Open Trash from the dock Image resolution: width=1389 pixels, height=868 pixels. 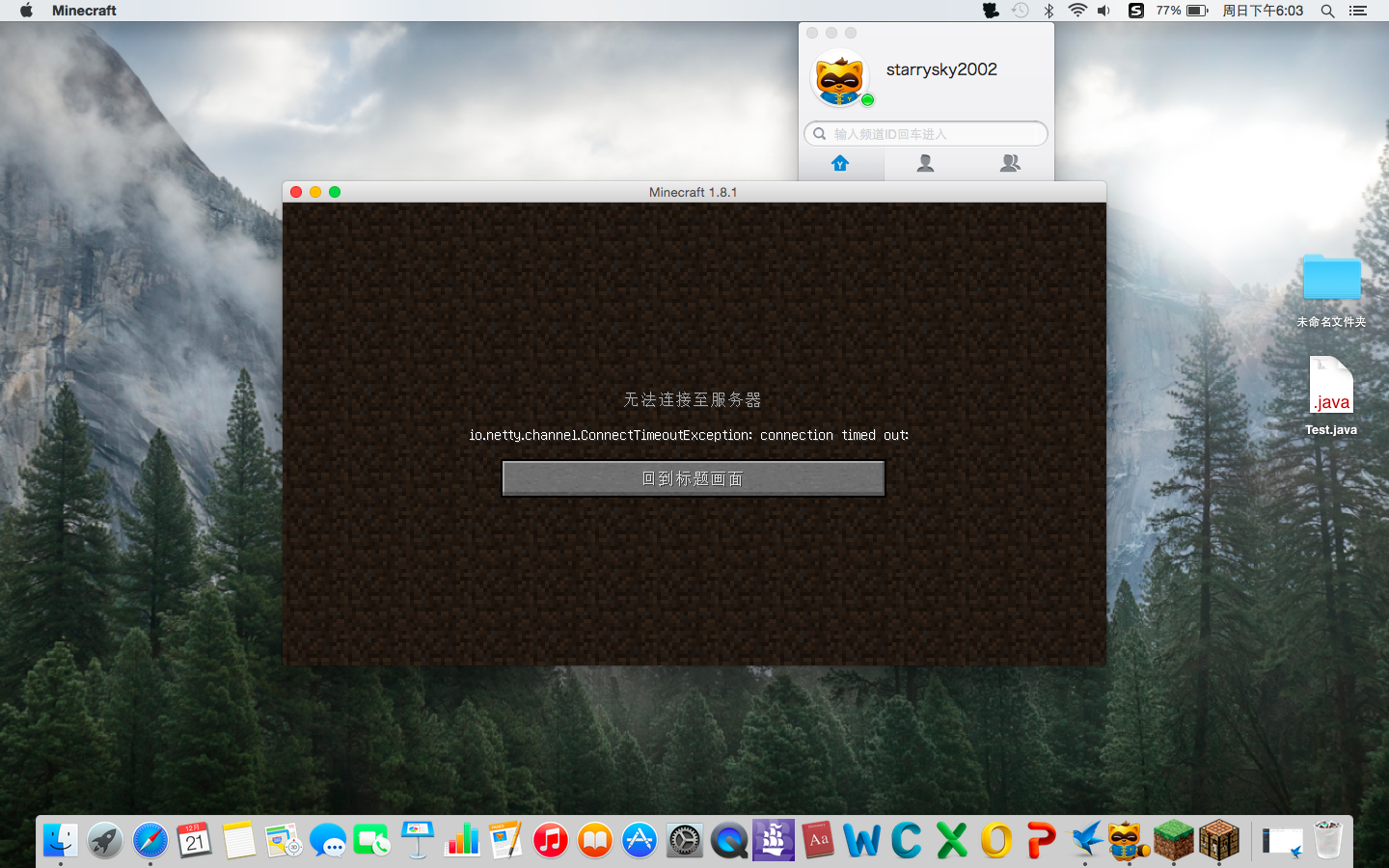pos(1328,840)
